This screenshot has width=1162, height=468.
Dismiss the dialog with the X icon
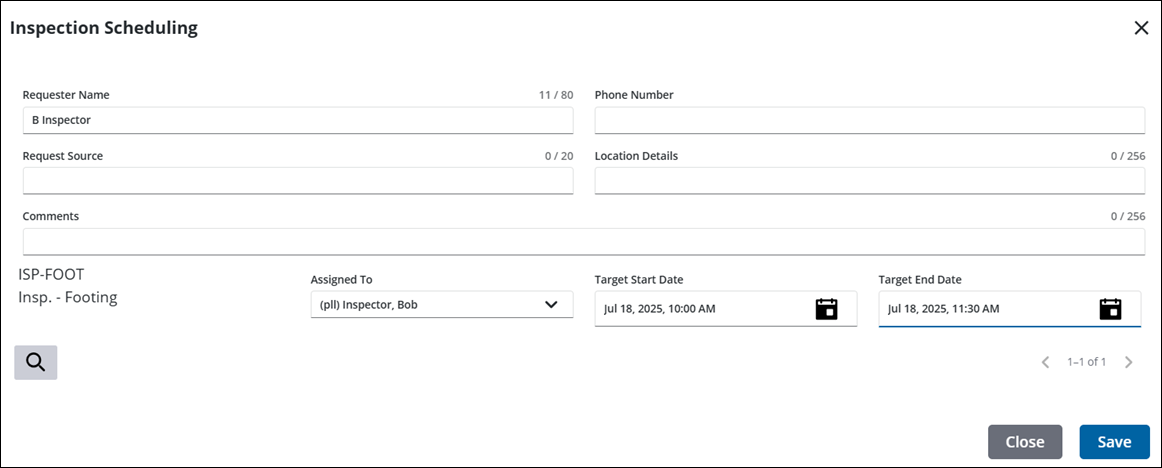[1141, 28]
